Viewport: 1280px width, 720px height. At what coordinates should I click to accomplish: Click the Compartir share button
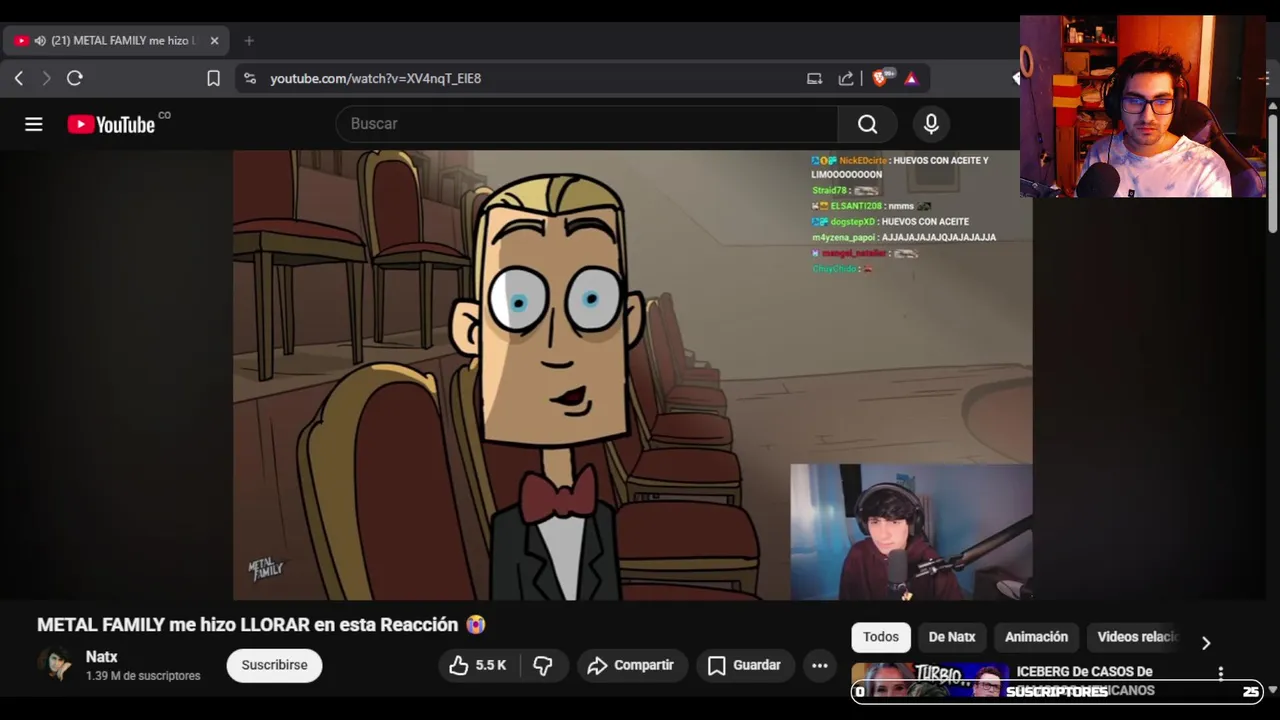(631, 665)
